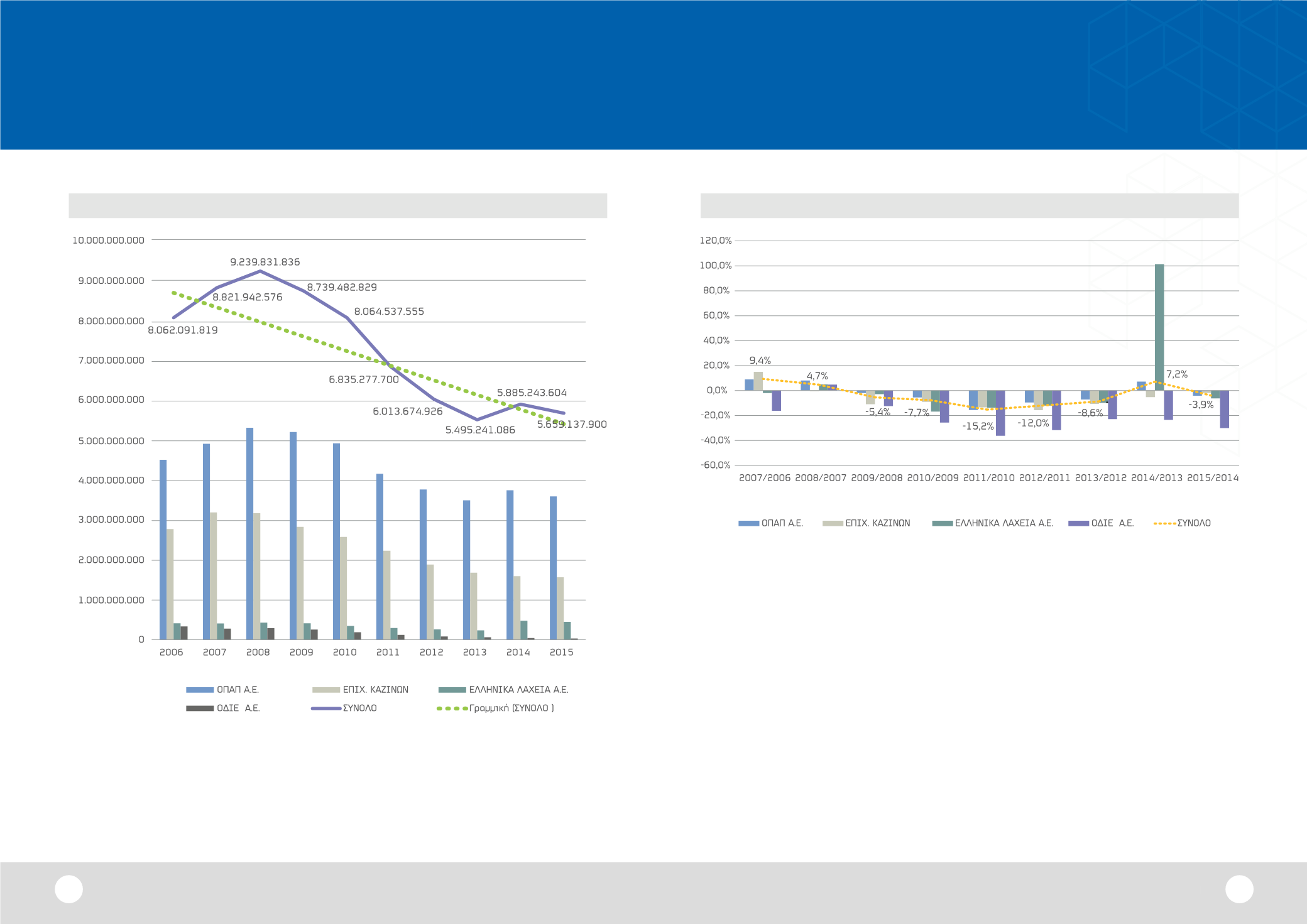The width and height of the screenshot is (1307, 924).
Task: Click the -15,2% data label
Action: [978, 427]
